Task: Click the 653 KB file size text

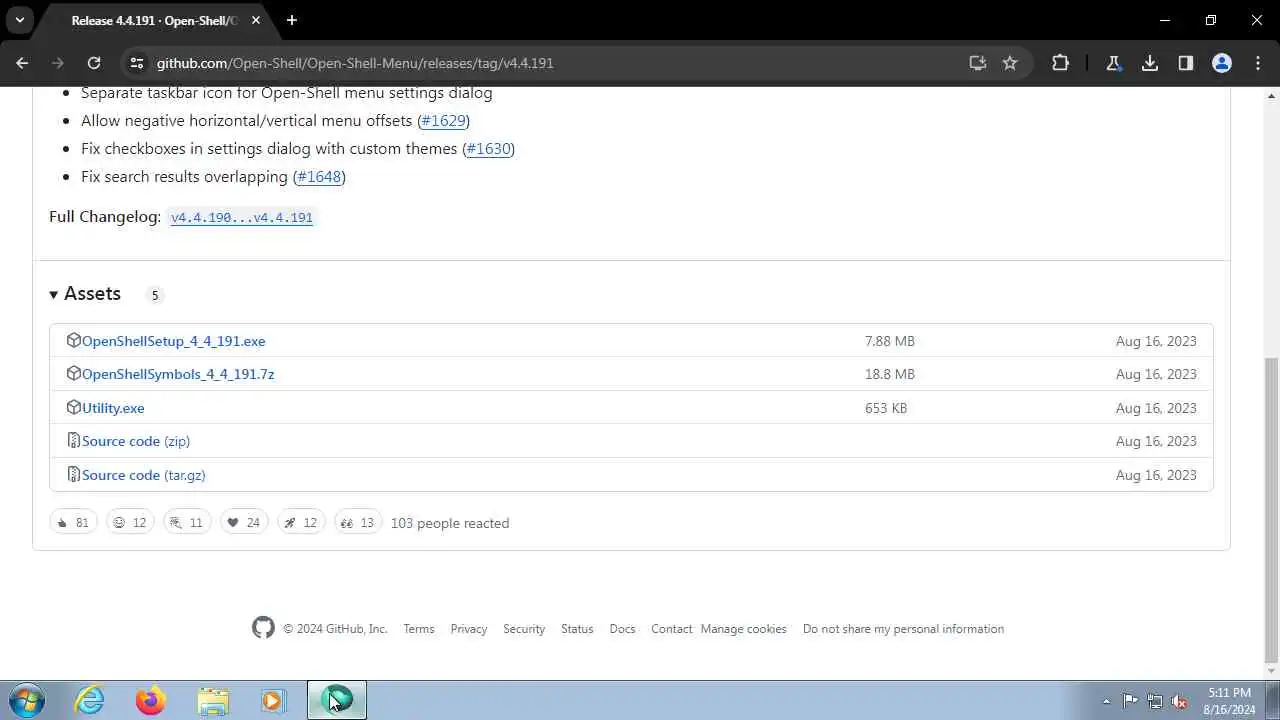Action: (886, 408)
